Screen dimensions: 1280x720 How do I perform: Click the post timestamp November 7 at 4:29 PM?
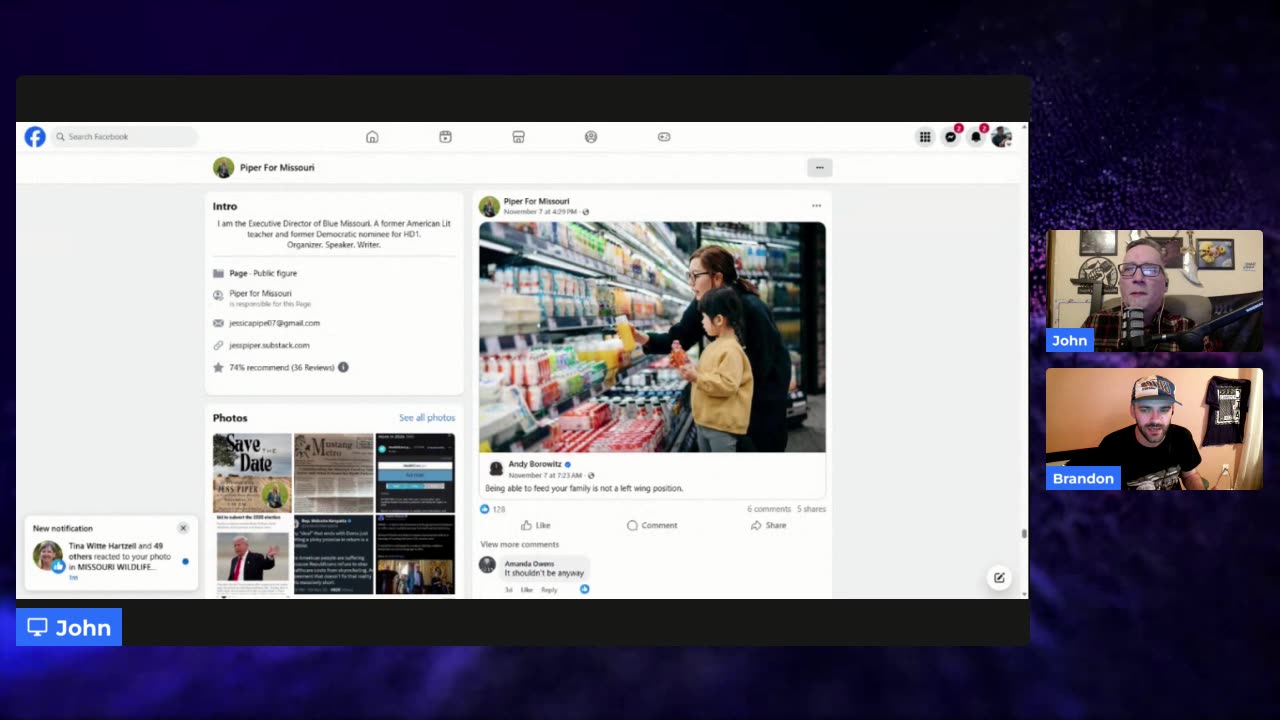540,212
